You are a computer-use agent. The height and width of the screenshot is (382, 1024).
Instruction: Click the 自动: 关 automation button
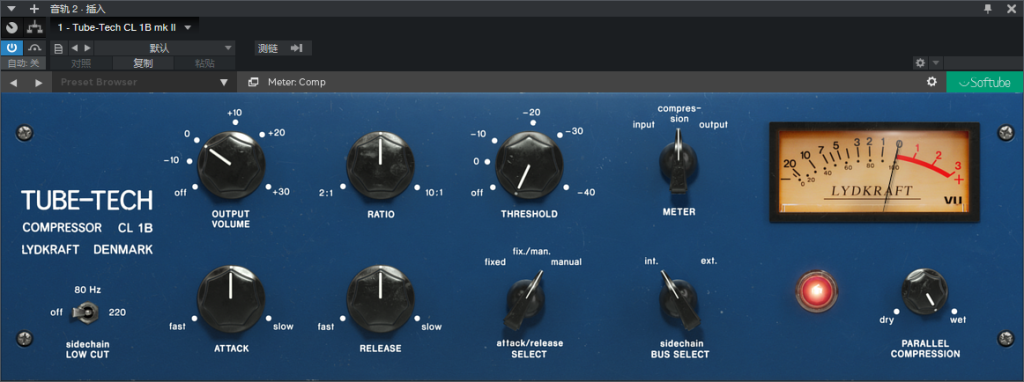point(24,63)
